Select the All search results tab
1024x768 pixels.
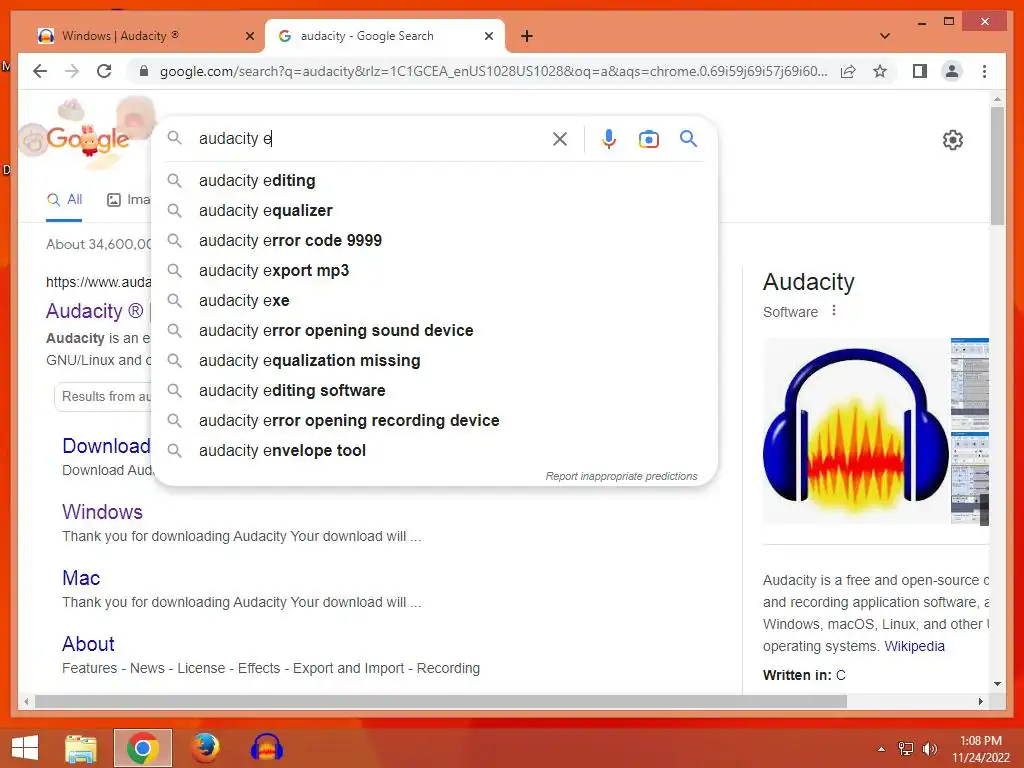64,200
